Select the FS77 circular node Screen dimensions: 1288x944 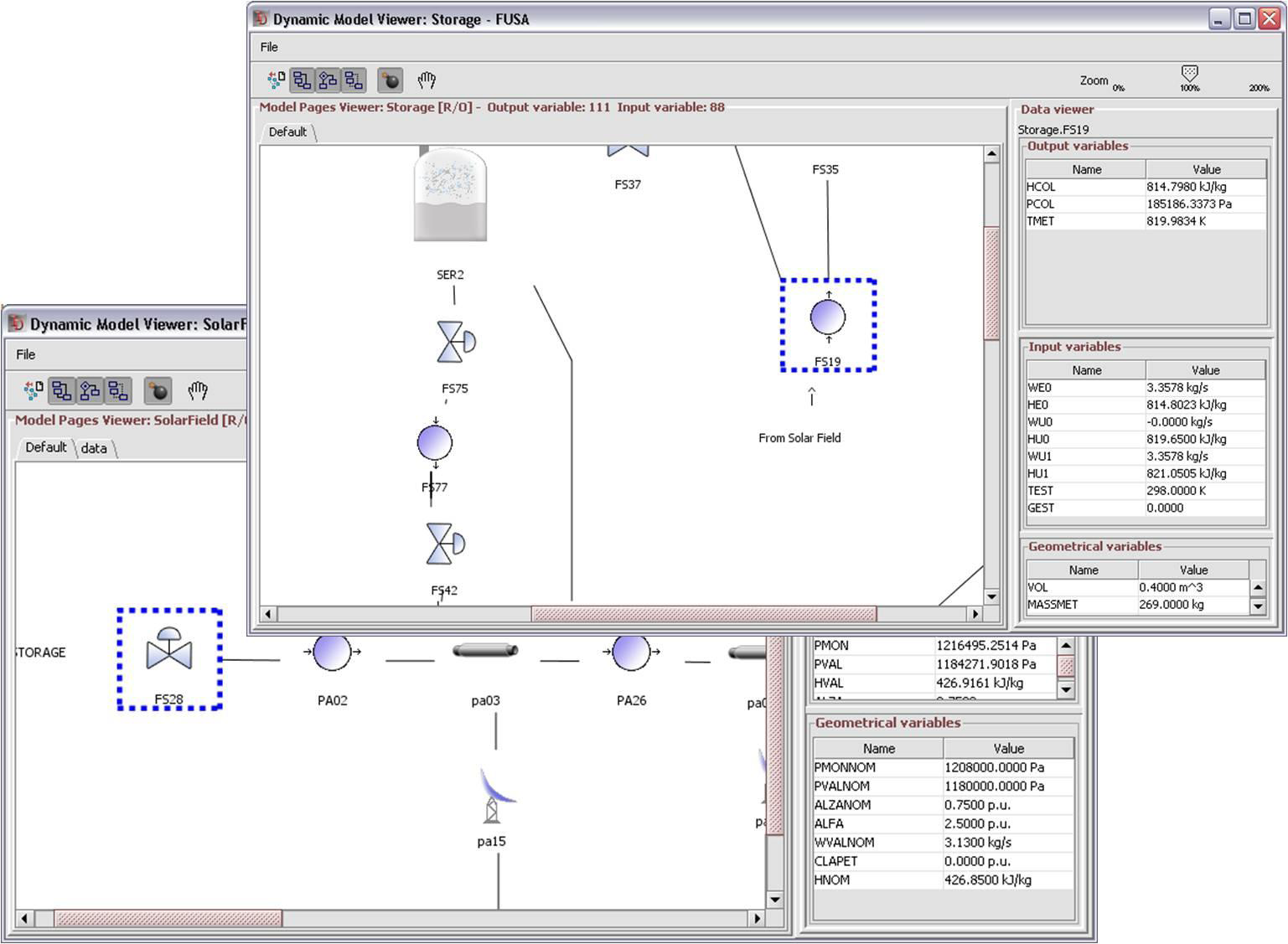coord(435,442)
